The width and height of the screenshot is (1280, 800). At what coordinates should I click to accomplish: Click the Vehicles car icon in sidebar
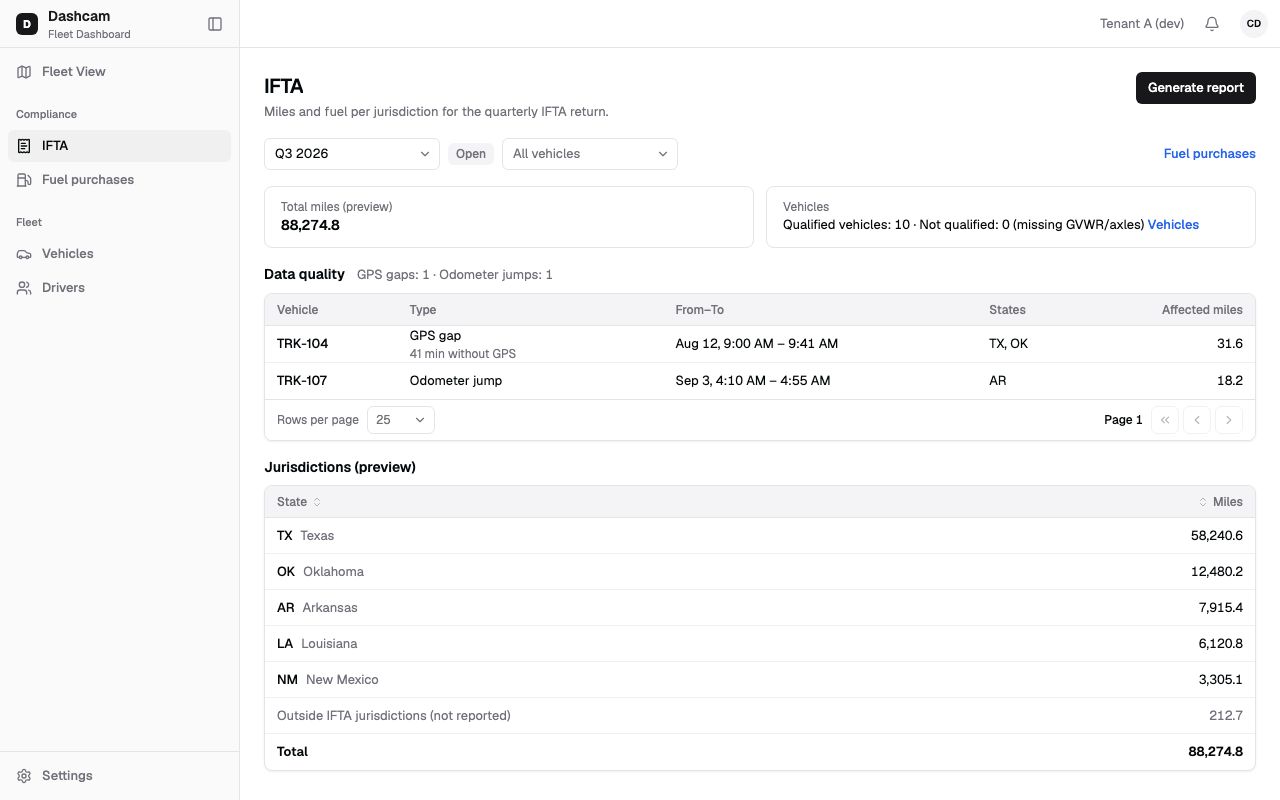tap(24, 254)
